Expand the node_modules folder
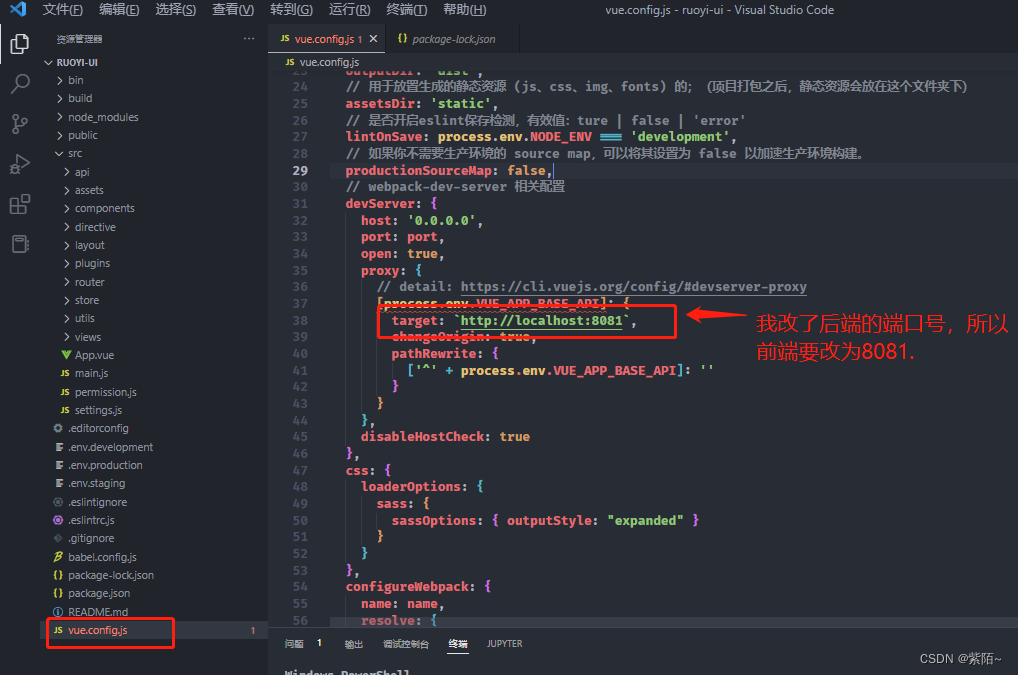The image size is (1018, 675). pos(60,117)
